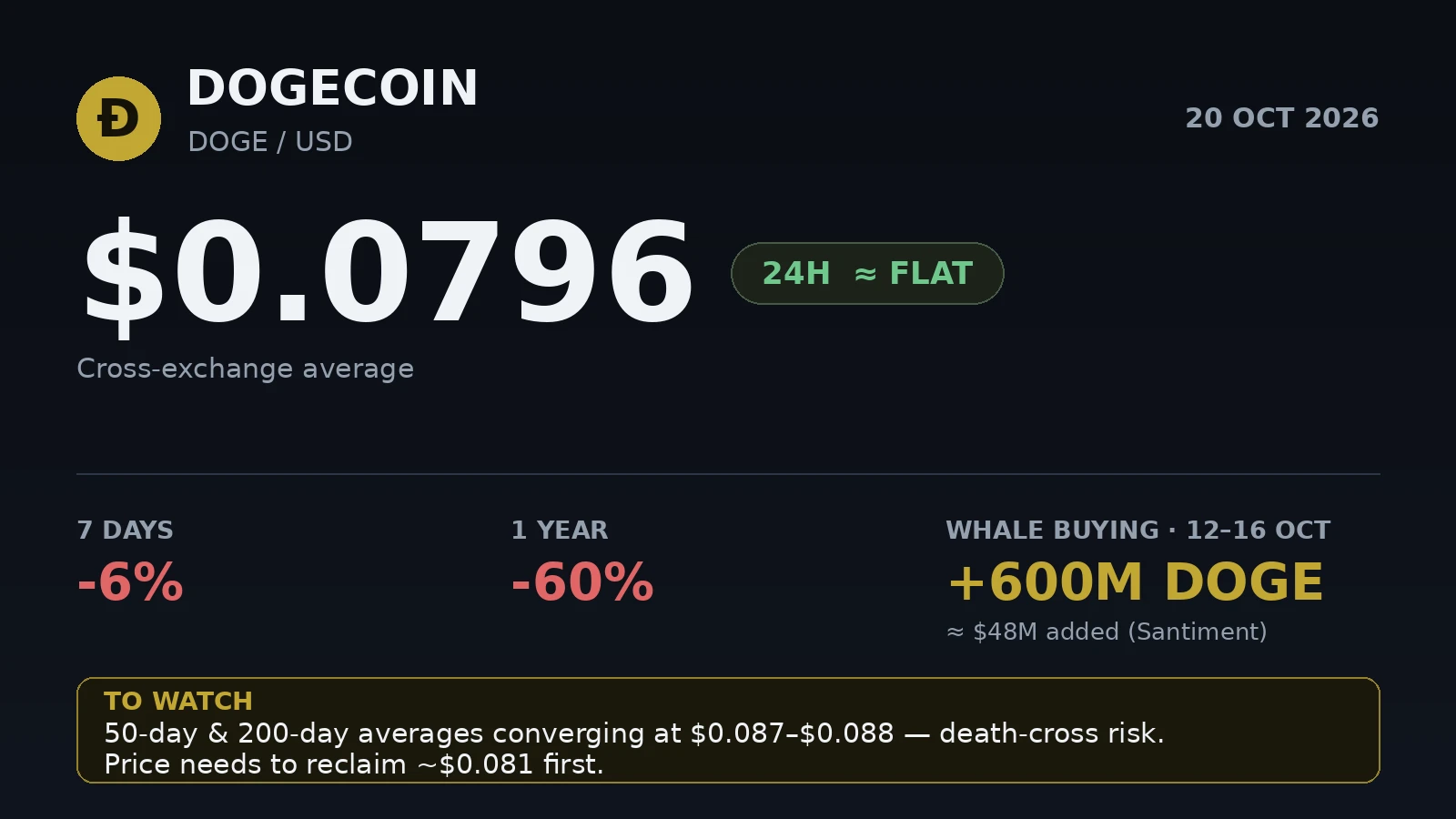Select the 1 YEAR stat label
The width and height of the screenshot is (1456, 819).
560,531
